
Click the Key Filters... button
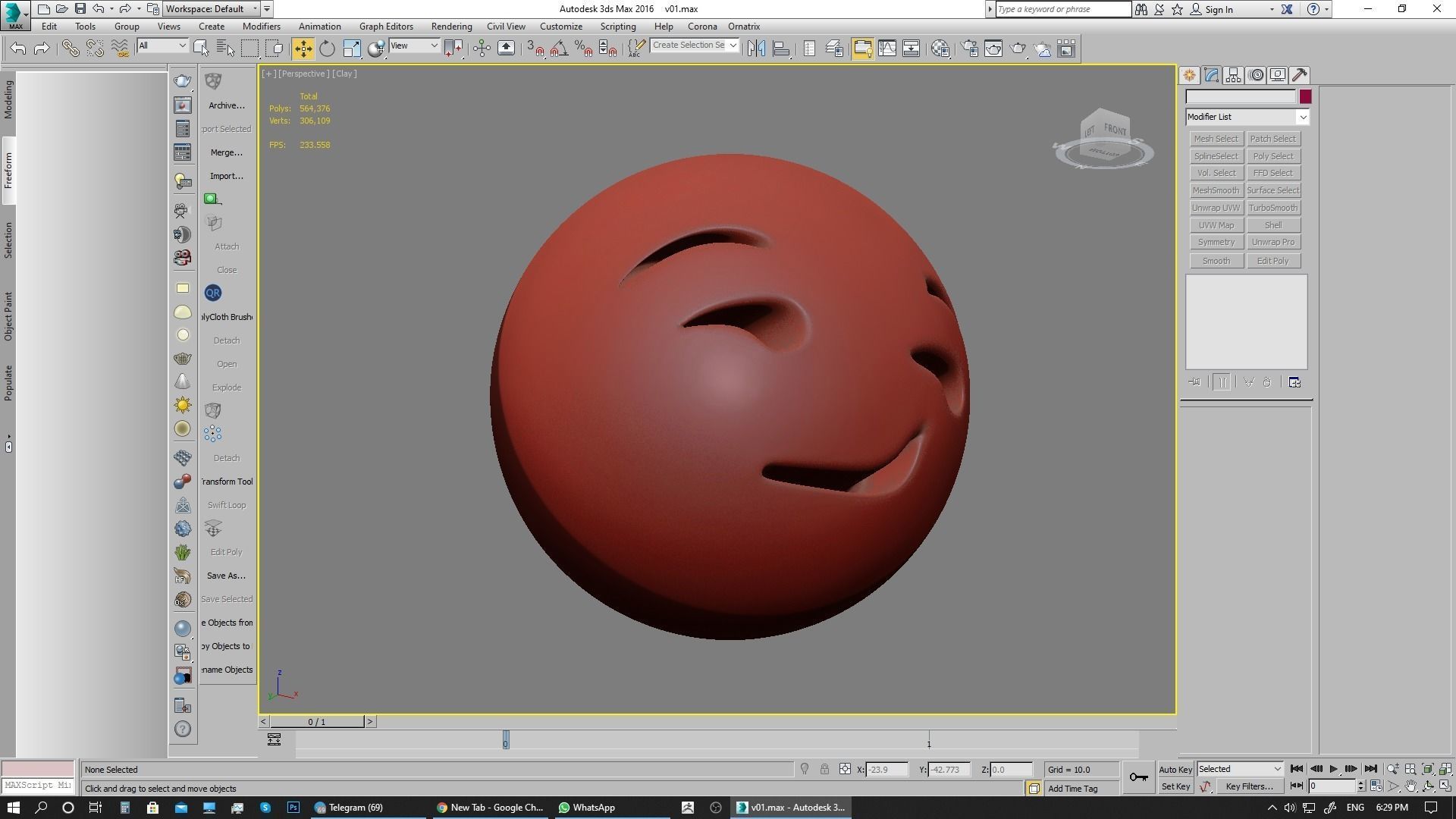1249,786
